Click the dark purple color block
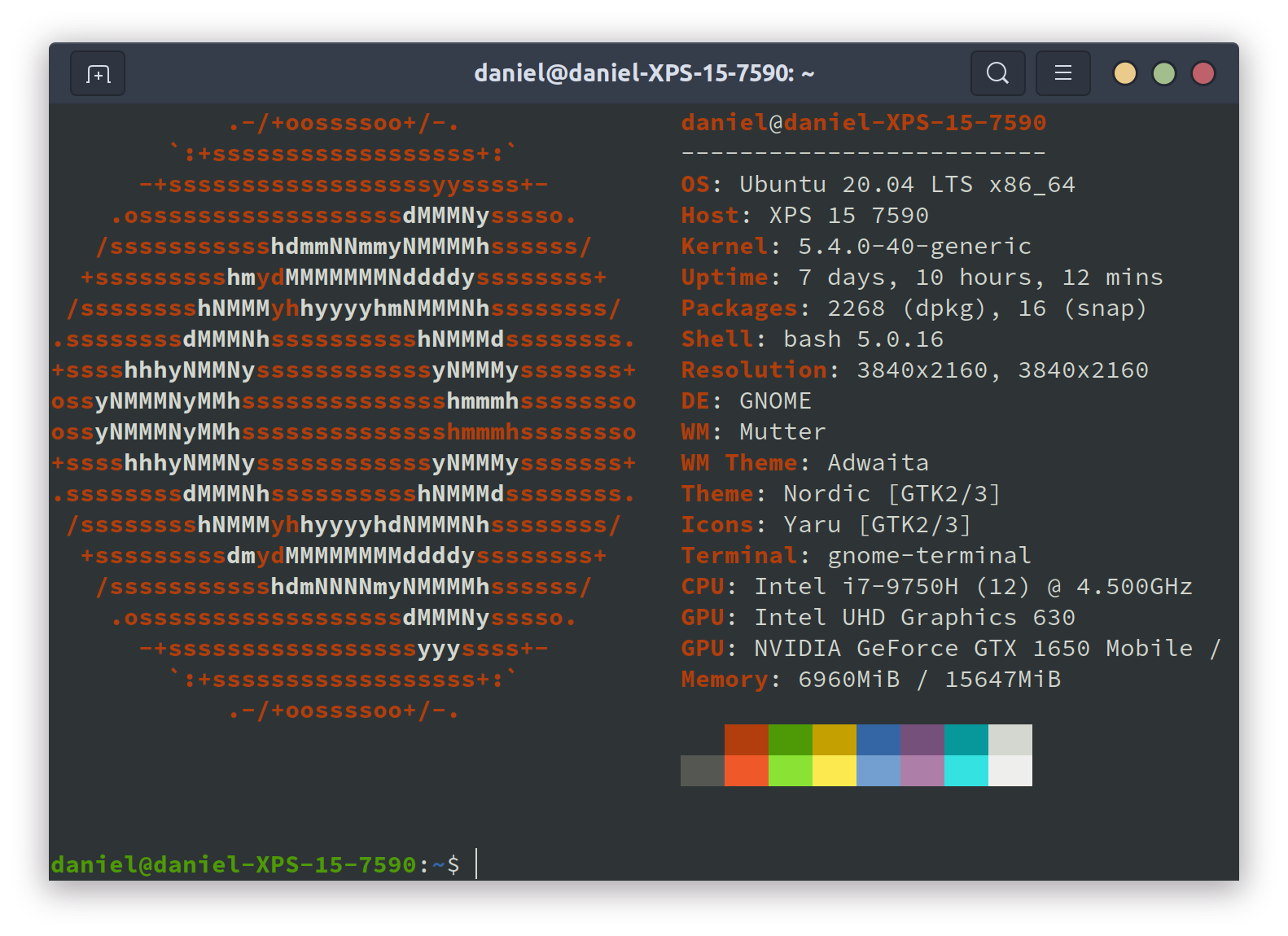Image resolution: width=1288 pixels, height=936 pixels. click(x=922, y=740)
